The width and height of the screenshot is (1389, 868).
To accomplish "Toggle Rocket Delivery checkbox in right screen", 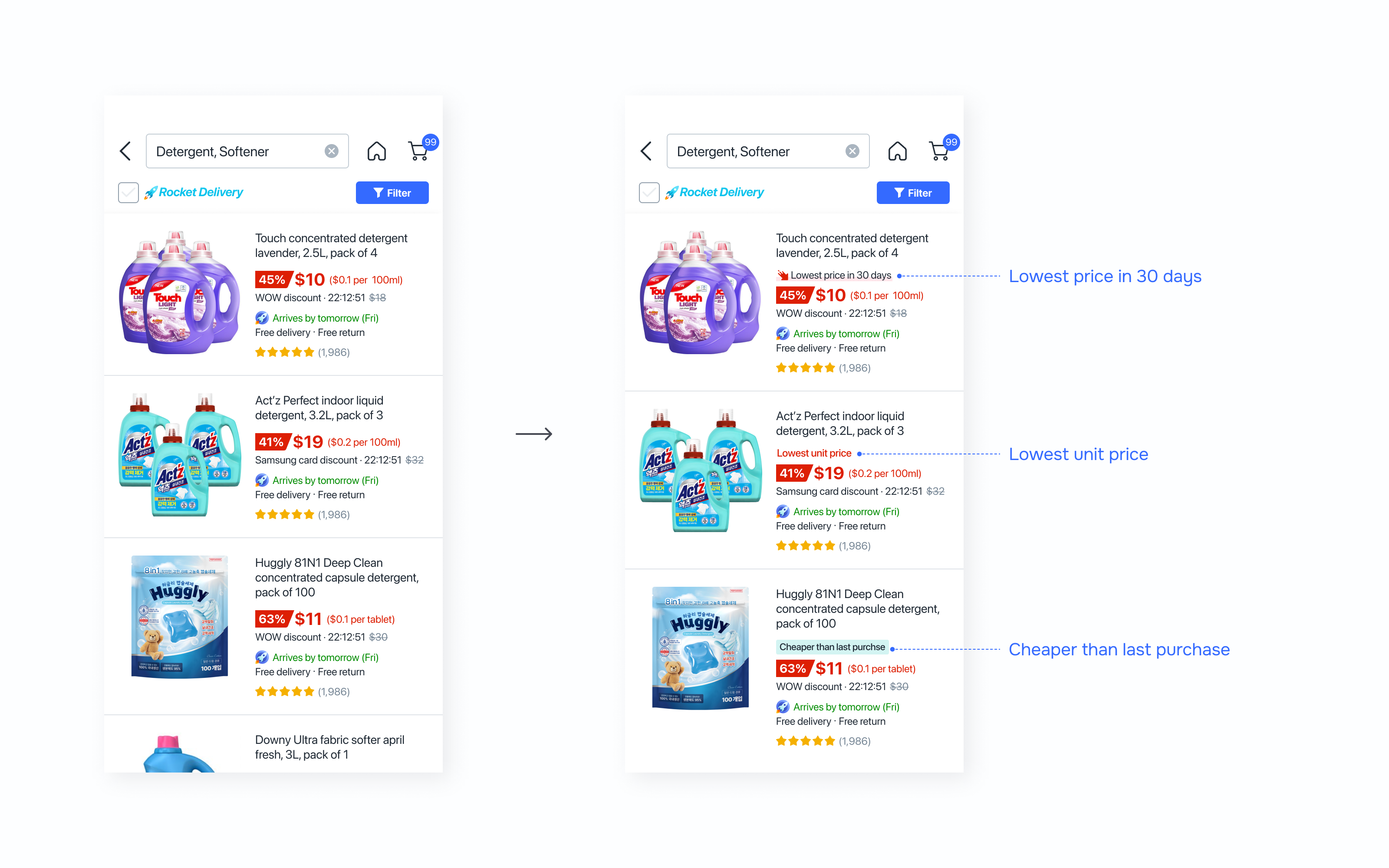I will coord(649,192).
